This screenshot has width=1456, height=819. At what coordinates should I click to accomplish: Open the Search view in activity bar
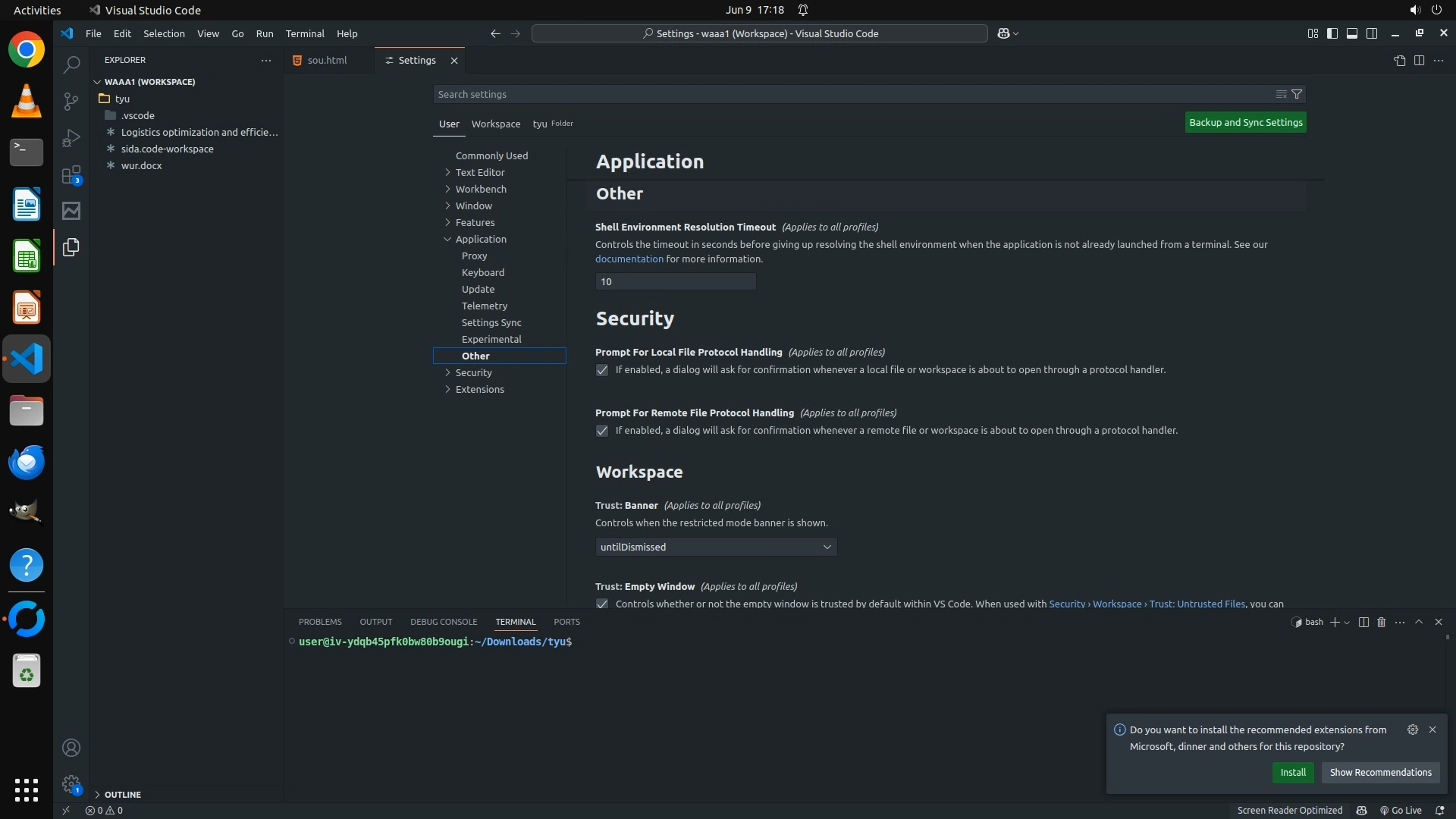(71, 65)
